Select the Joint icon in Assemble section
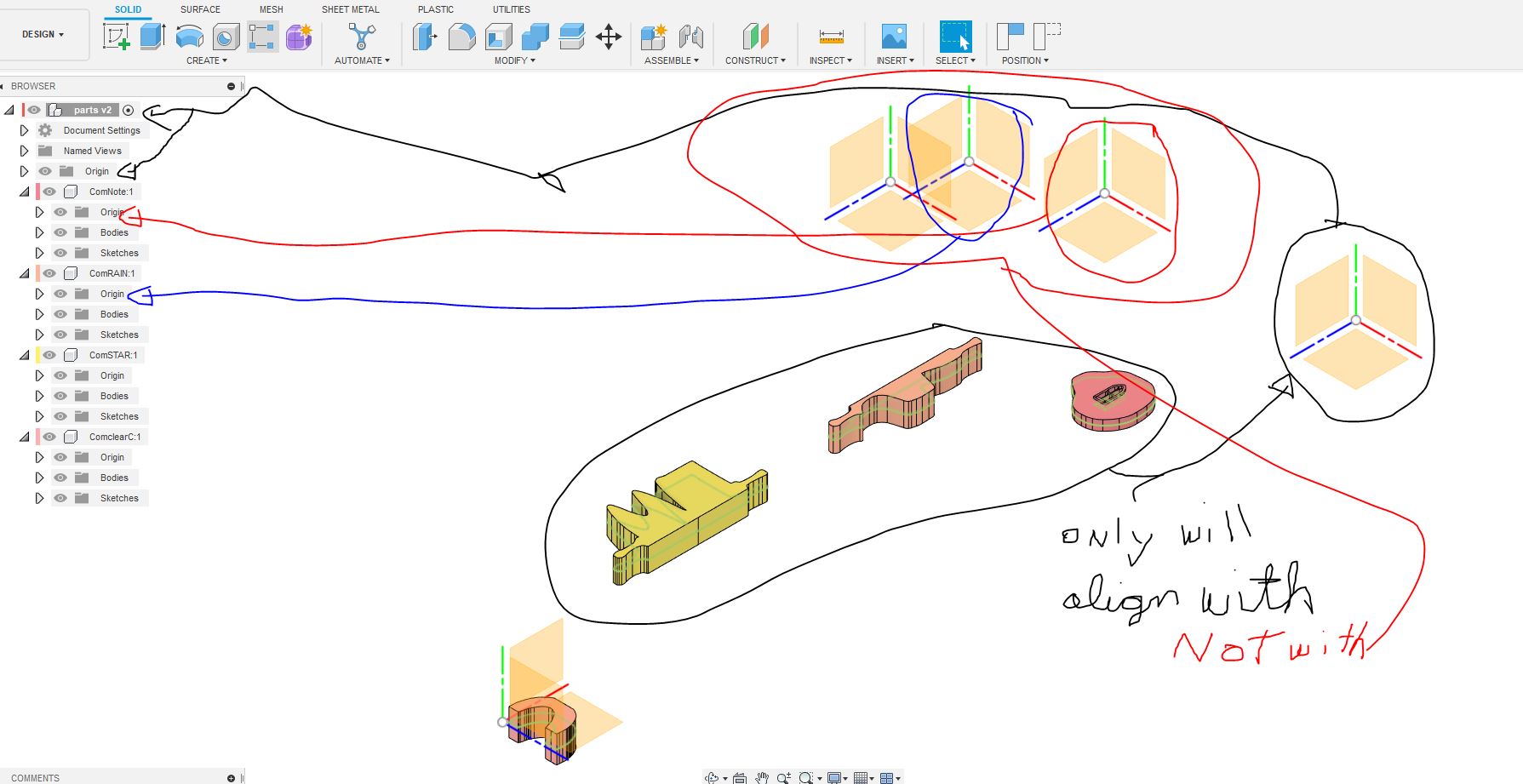The image size is (1523, 784). point(692,38)
